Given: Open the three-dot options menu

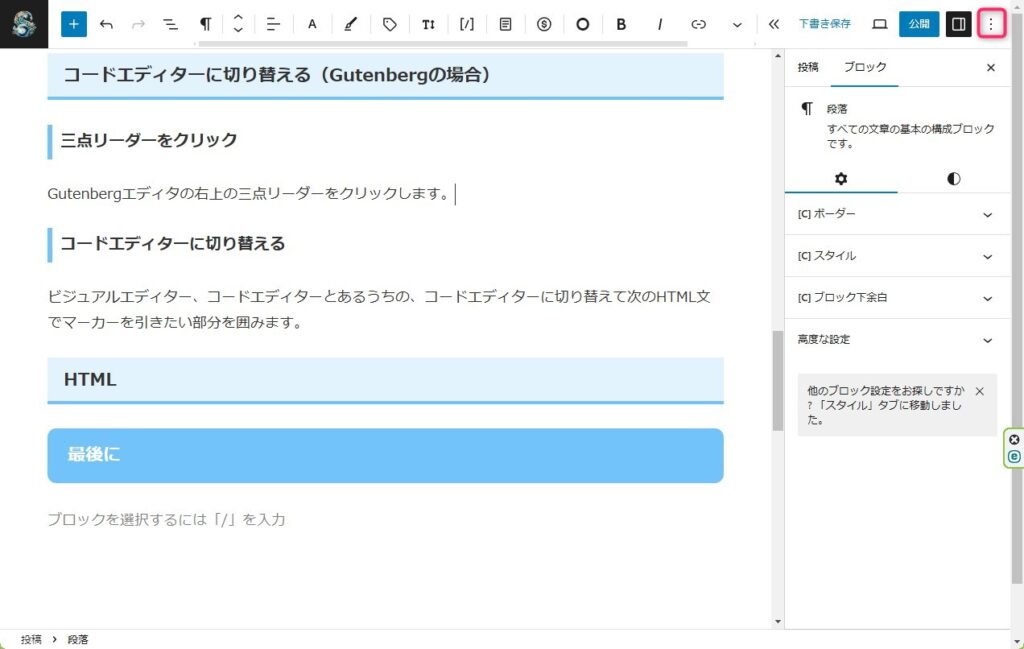Looking at the screenshot, I should click(991, 24).
